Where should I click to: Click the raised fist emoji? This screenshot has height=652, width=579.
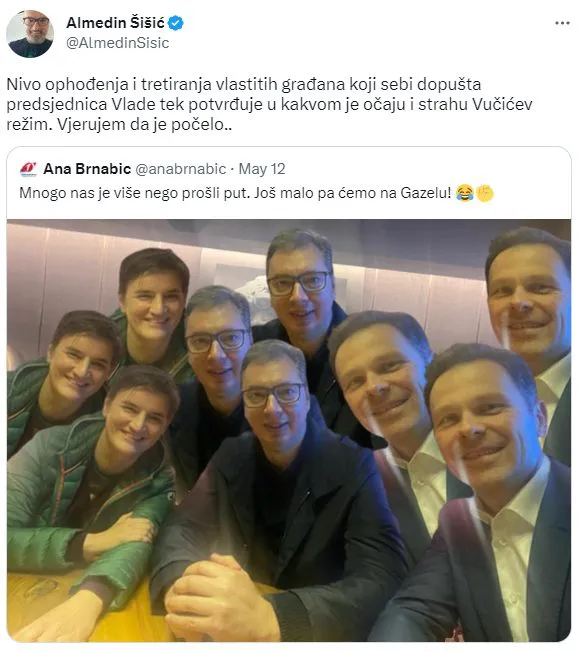click(x=485, y=193)
